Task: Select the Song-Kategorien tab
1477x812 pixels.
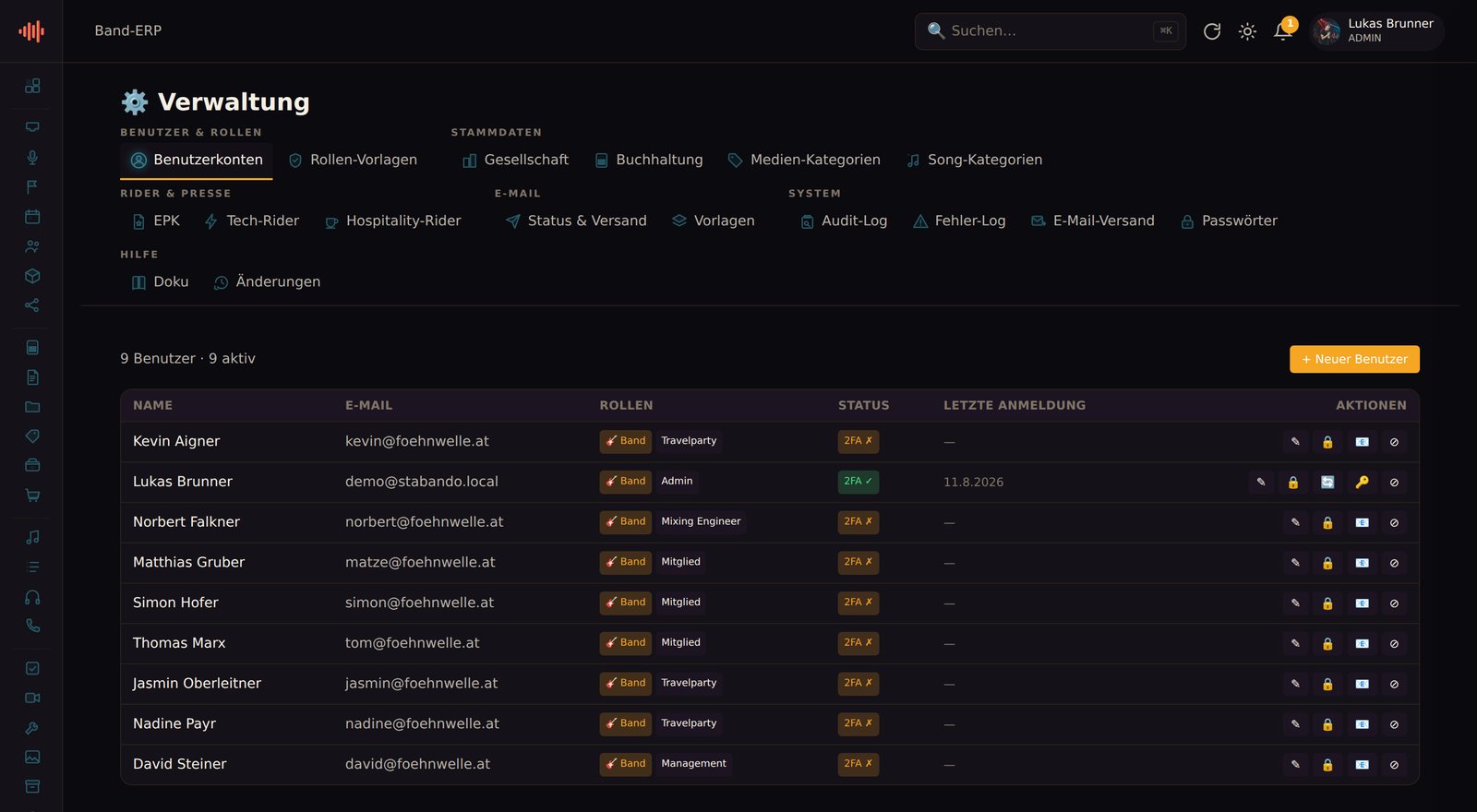Action: [974, 160]
